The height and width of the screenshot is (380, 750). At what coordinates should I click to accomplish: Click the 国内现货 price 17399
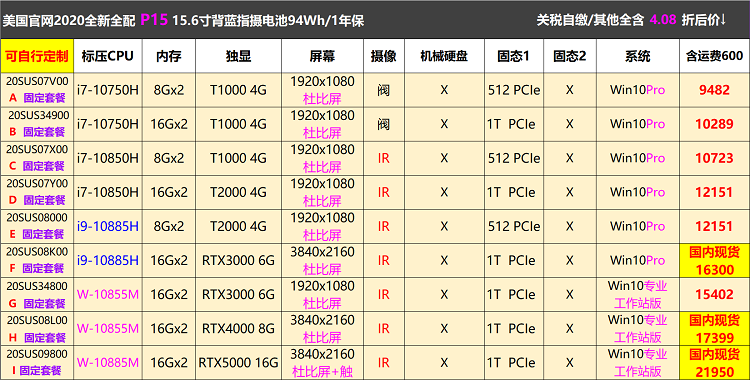[x=715, y=329]
